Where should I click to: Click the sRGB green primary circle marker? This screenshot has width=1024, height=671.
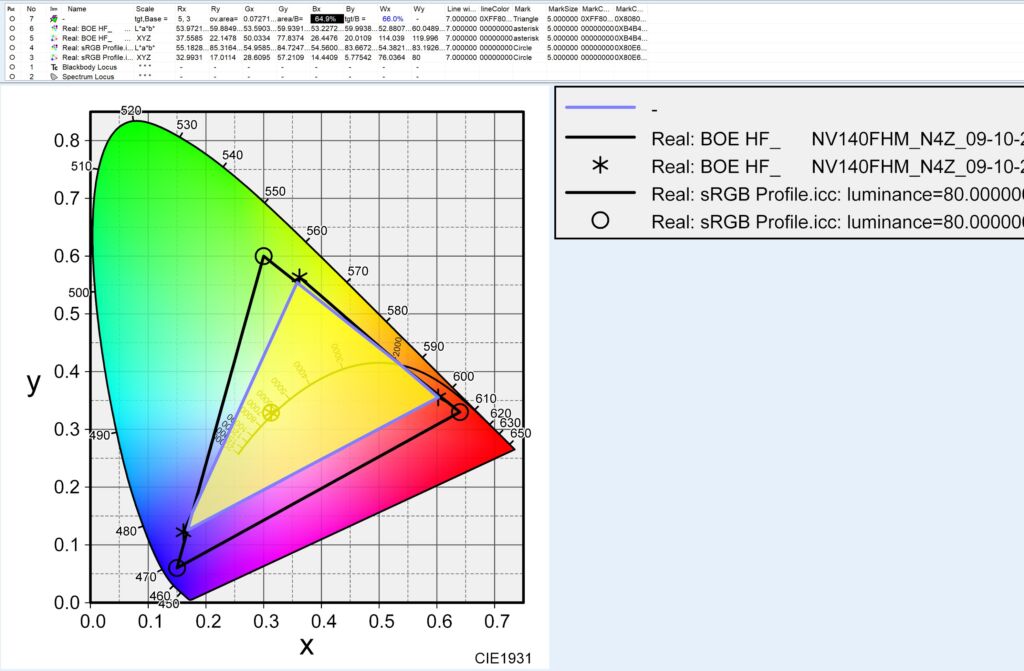[x=263, y=256]
